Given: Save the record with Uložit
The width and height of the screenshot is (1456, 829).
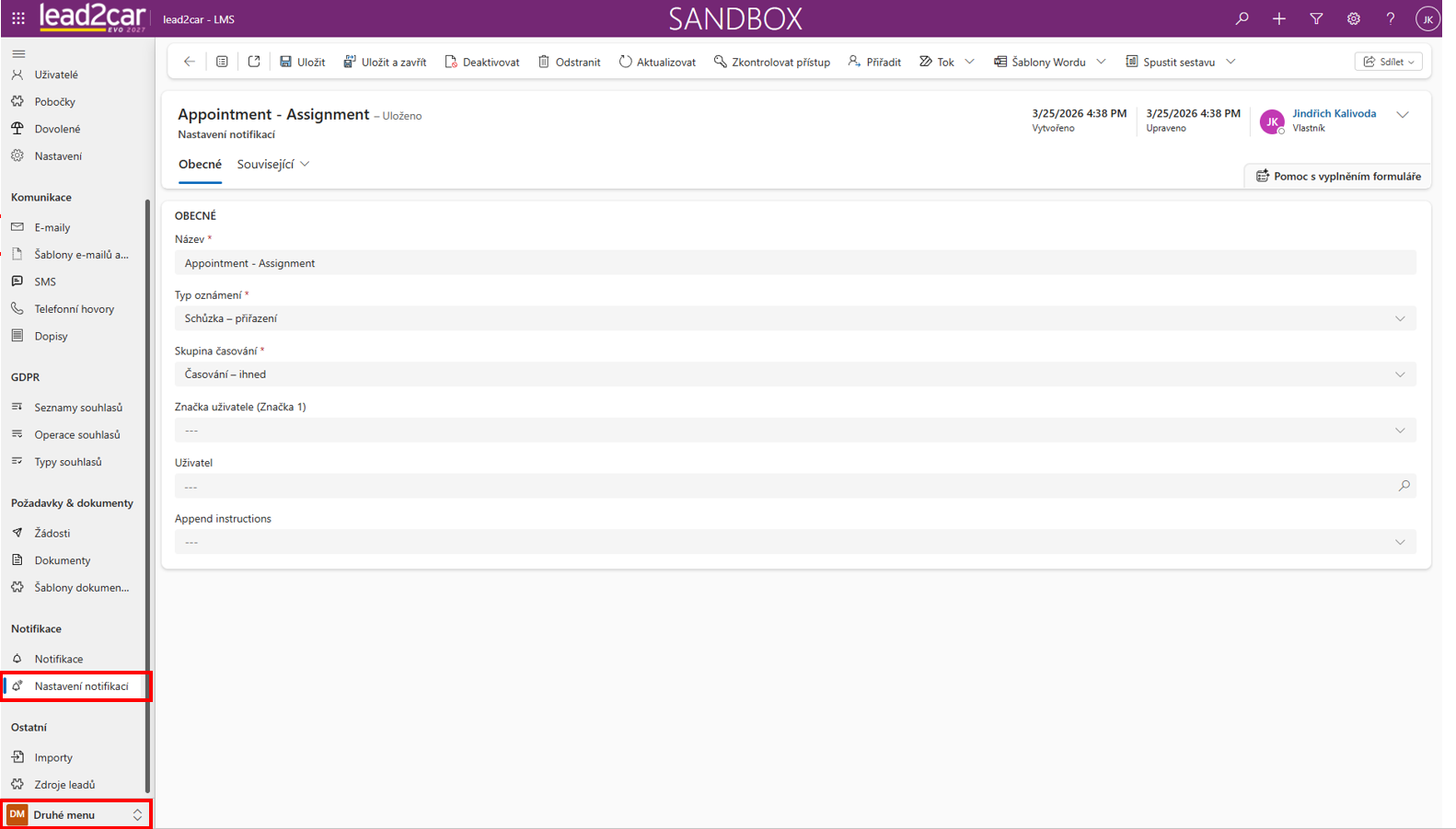Looking at the screenshot, I should point(302,62).
